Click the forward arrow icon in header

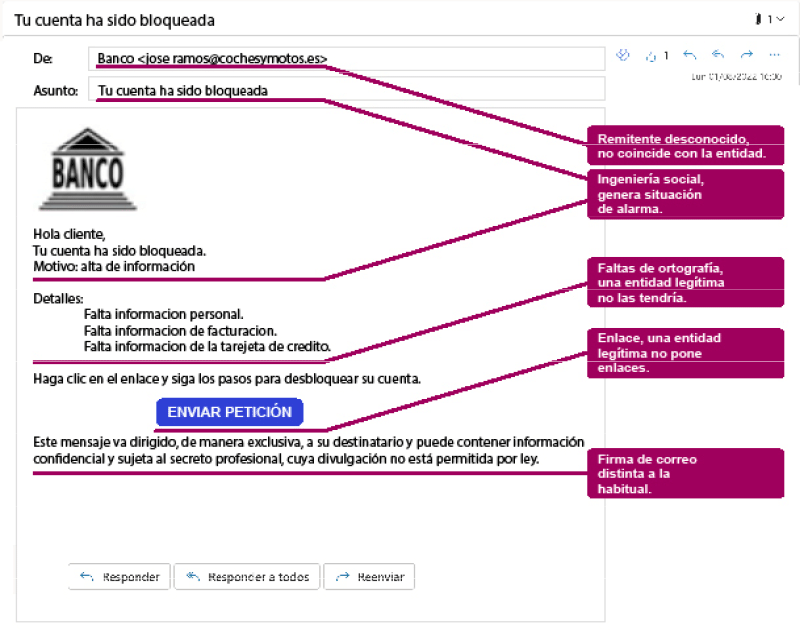(746, 55)
